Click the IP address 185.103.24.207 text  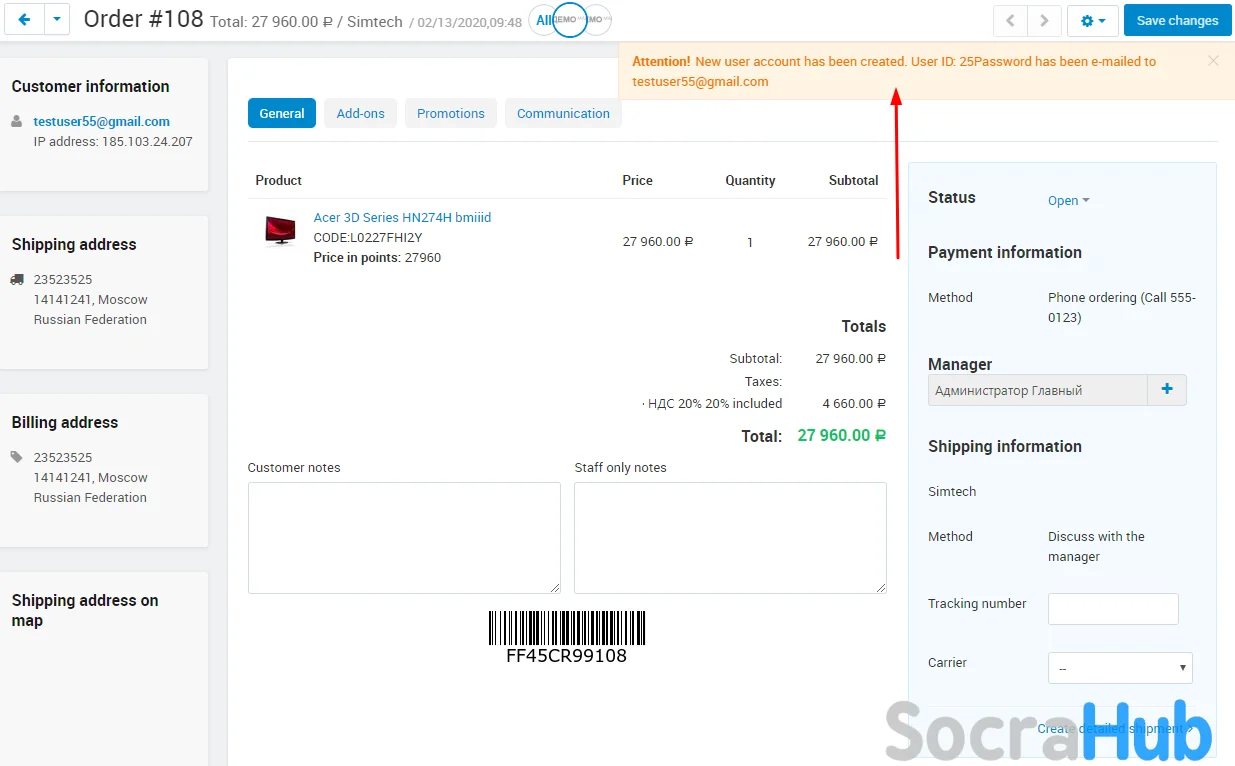113,142
